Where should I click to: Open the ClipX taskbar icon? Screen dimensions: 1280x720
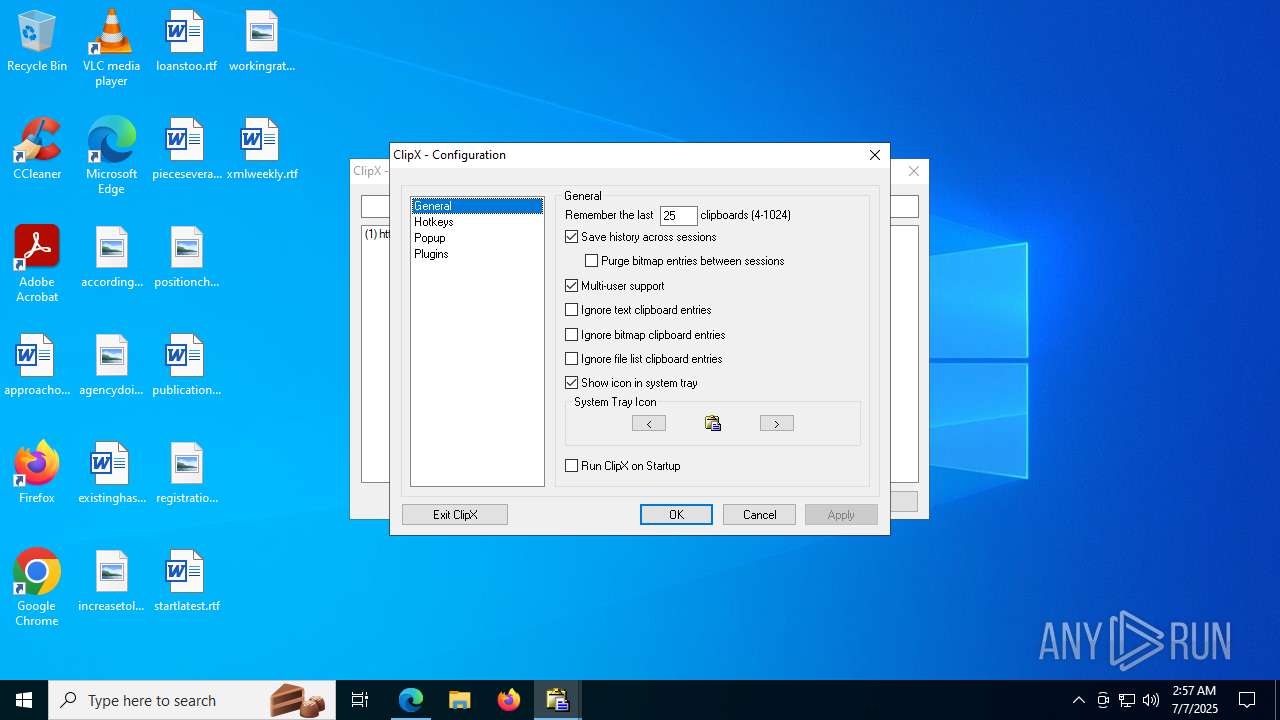click(557, 700)
